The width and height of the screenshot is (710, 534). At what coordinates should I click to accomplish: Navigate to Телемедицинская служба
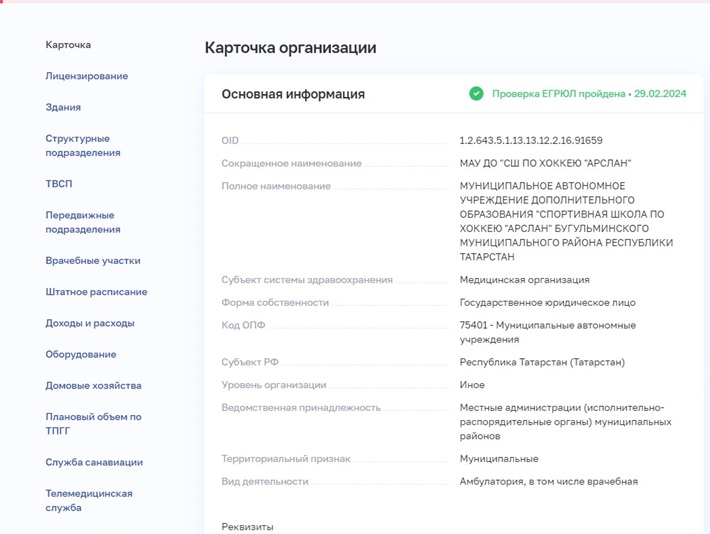point(88,500)
